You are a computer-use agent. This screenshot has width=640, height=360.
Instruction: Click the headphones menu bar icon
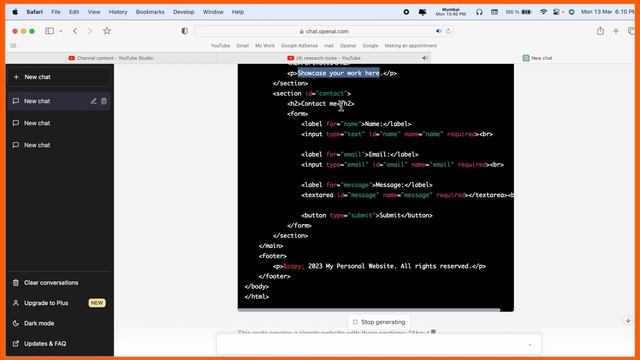[x=479, y=12]
